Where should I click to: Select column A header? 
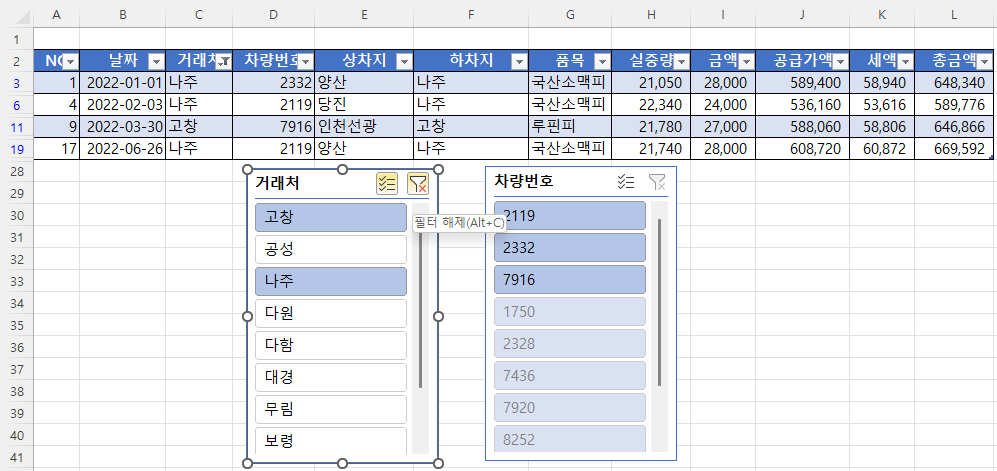pyautogui.click(x=56, y=14)
